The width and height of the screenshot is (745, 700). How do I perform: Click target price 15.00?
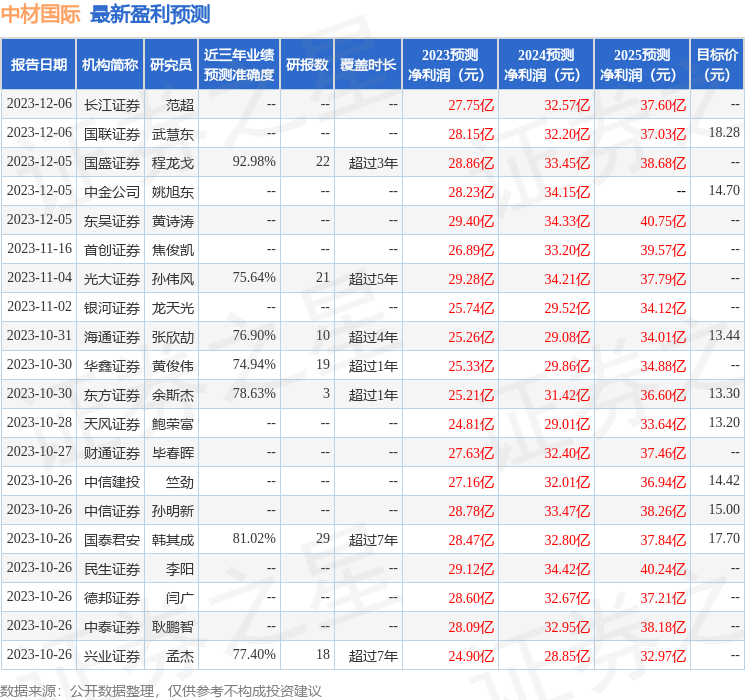[724, 509]
